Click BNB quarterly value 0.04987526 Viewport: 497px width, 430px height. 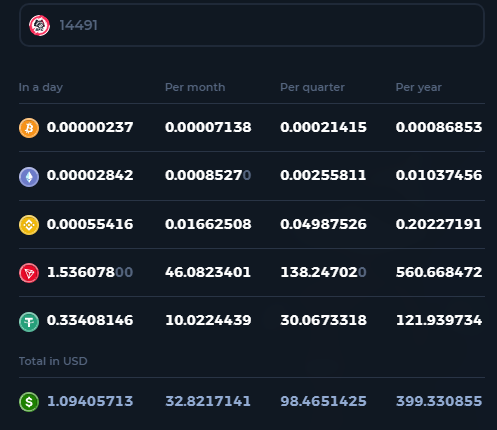(x=323, y=224)
